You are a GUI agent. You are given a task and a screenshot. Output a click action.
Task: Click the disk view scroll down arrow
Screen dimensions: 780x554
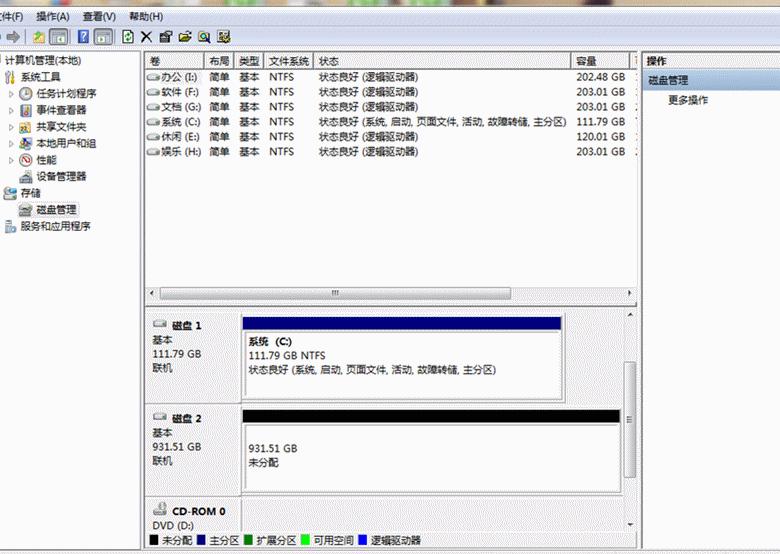tap(630, 525)
